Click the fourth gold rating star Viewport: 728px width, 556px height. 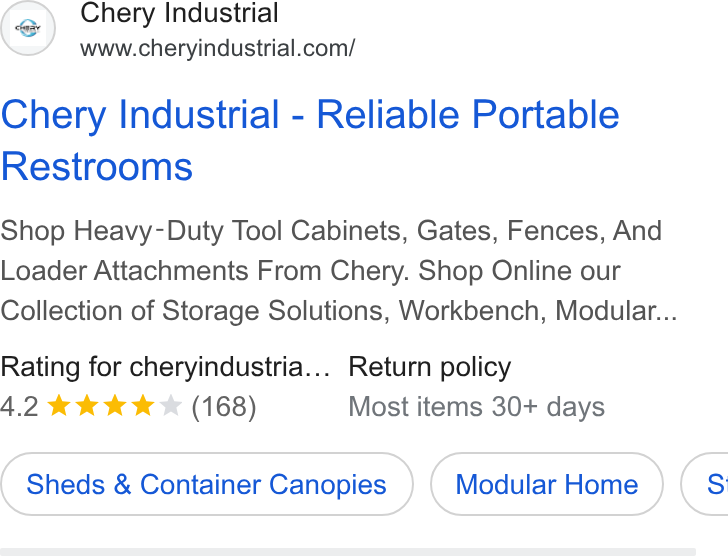143,406
